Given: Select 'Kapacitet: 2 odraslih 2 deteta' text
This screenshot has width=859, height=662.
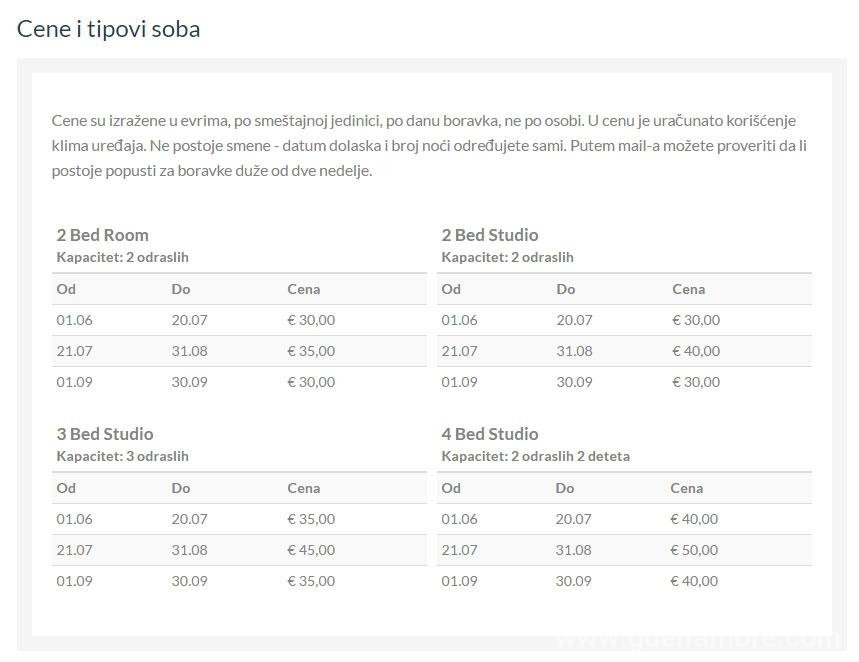Looking at the screenshot, I should [x=535, y=456].
